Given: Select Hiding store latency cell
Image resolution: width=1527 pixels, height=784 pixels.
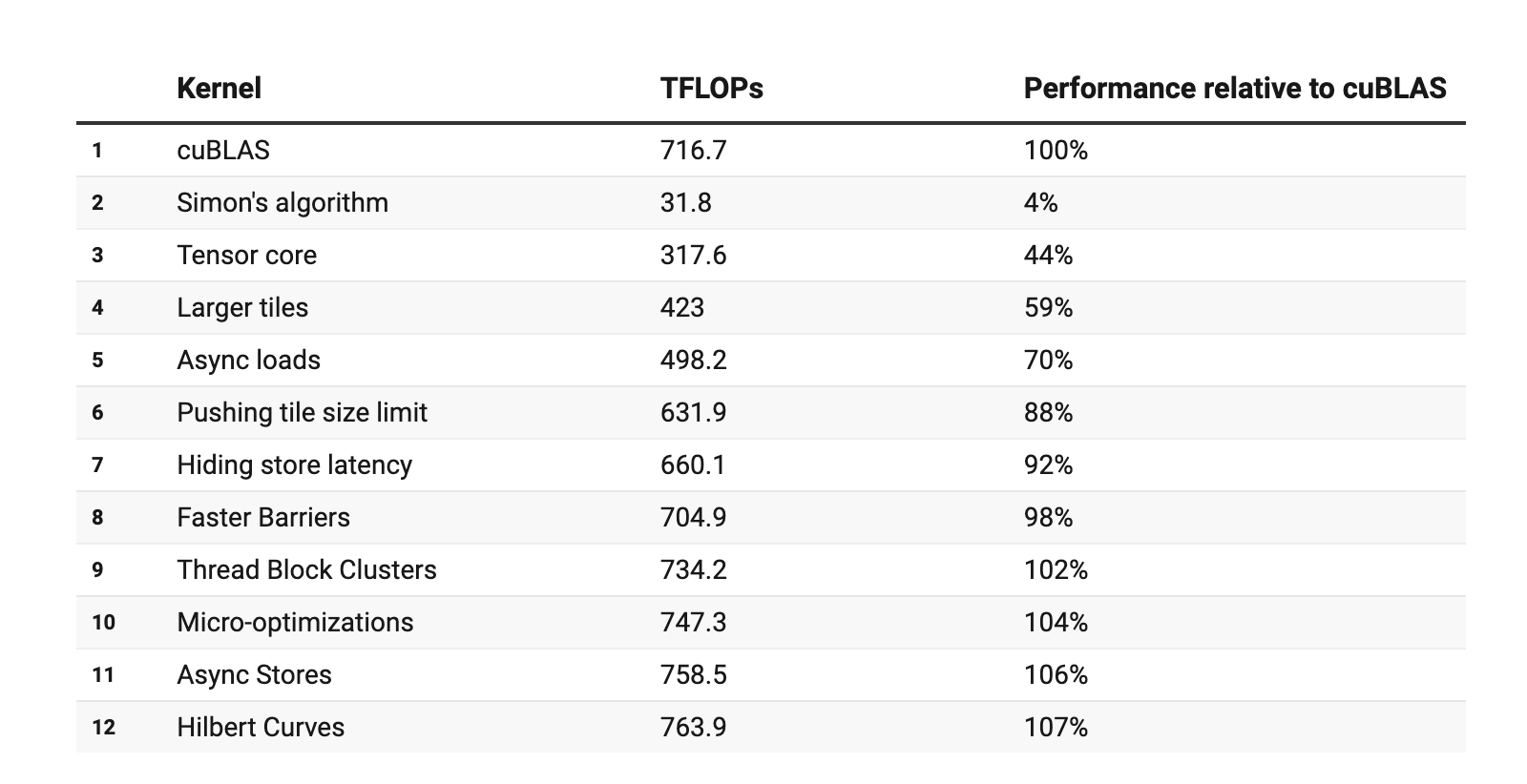Looking at the screenshot, I should click(294, 465).
